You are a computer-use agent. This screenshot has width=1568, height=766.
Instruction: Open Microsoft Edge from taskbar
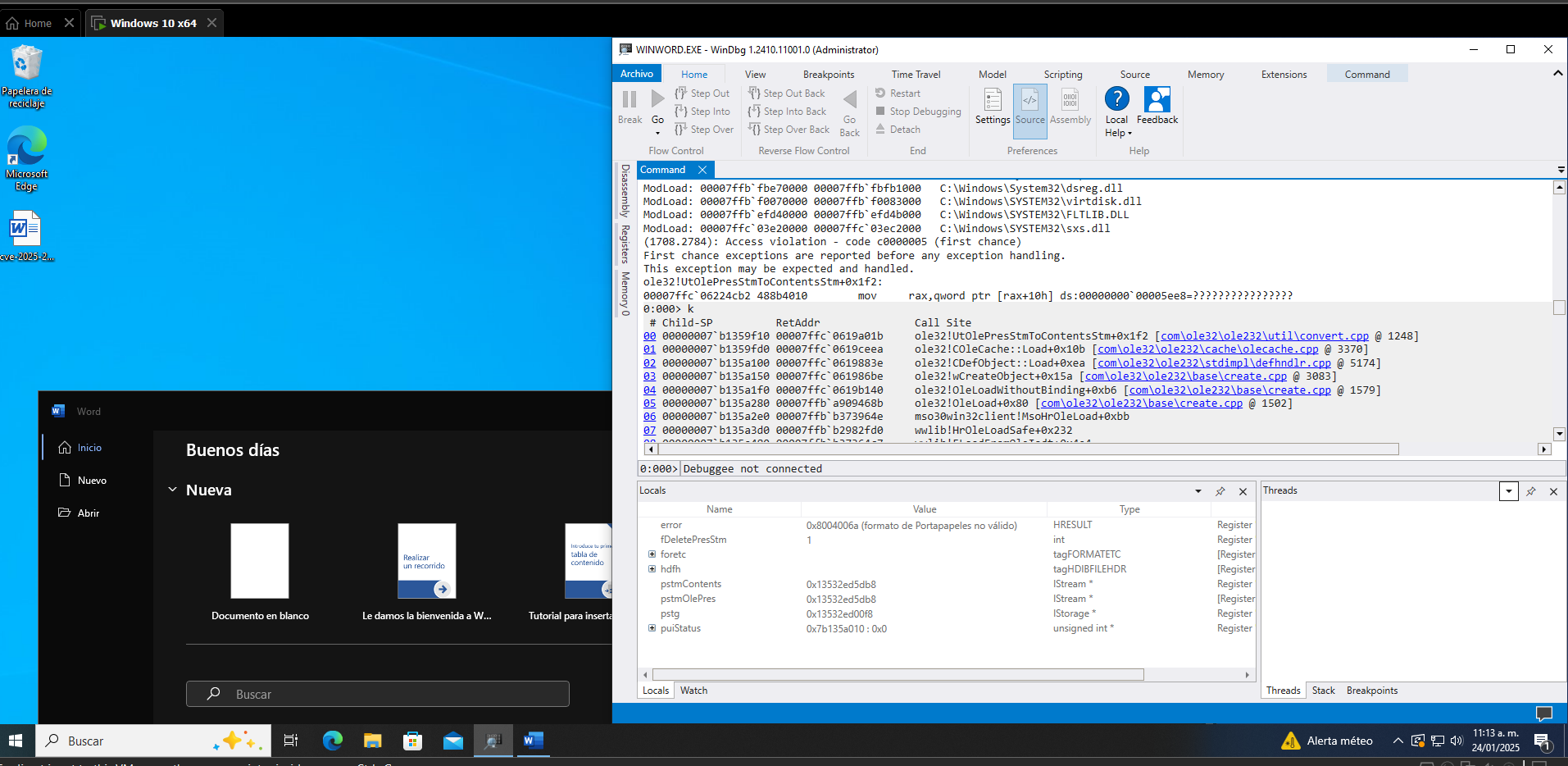pos(332,741)
